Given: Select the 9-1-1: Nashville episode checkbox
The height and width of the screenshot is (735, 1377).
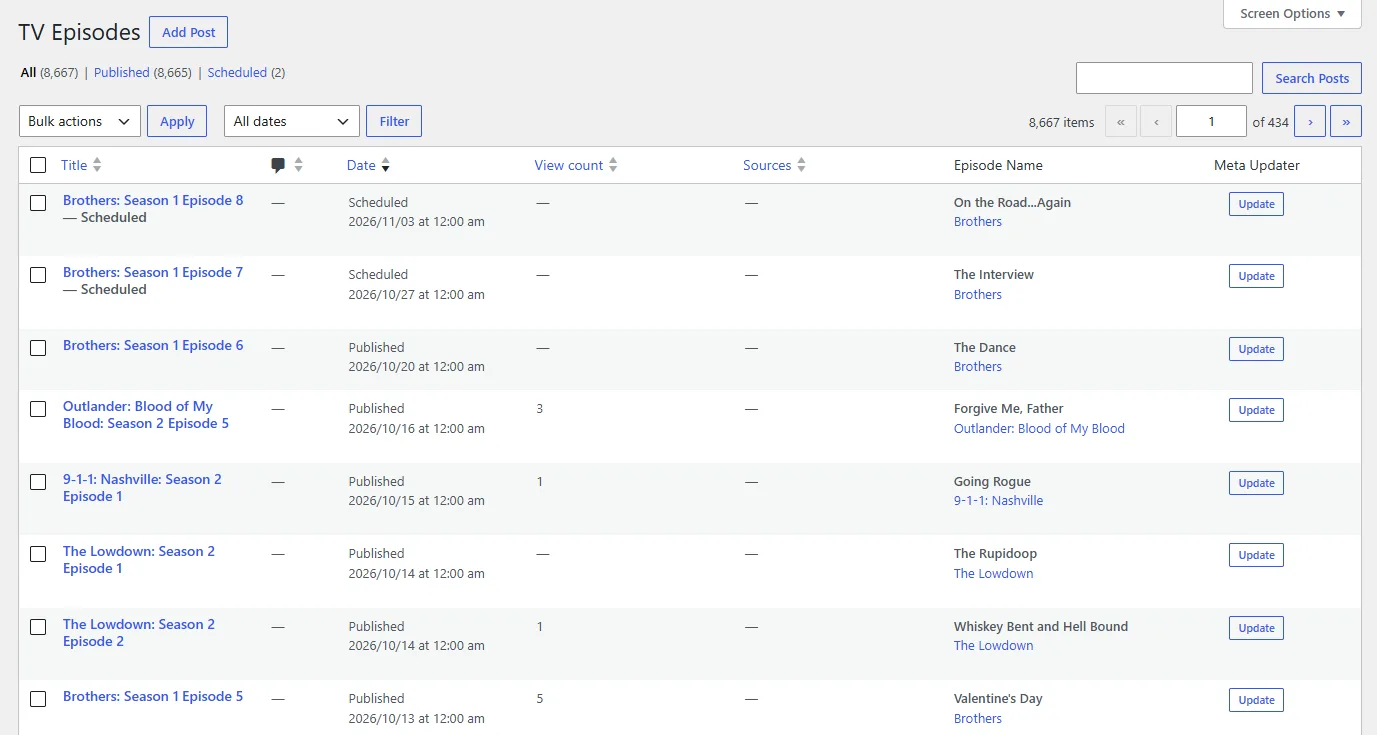Looking at the screenshot, I should (x=38, y=482).
